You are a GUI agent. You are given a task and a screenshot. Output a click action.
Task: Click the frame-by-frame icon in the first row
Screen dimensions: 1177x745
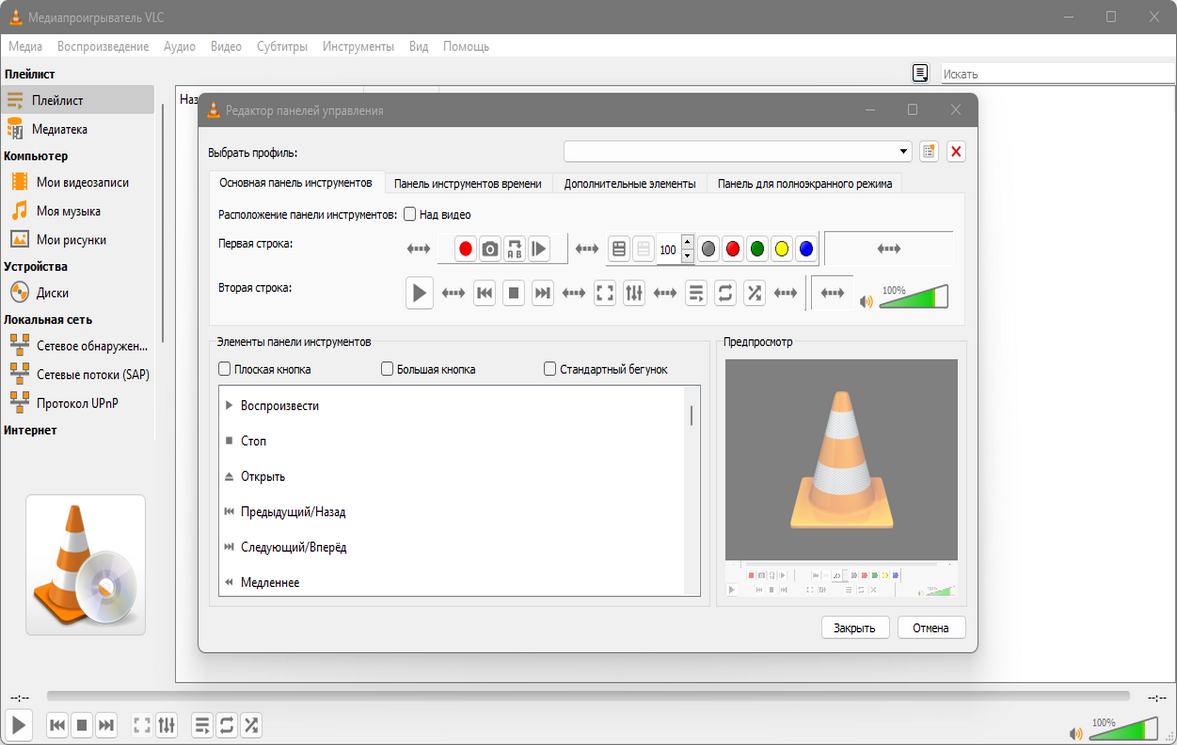539,249
